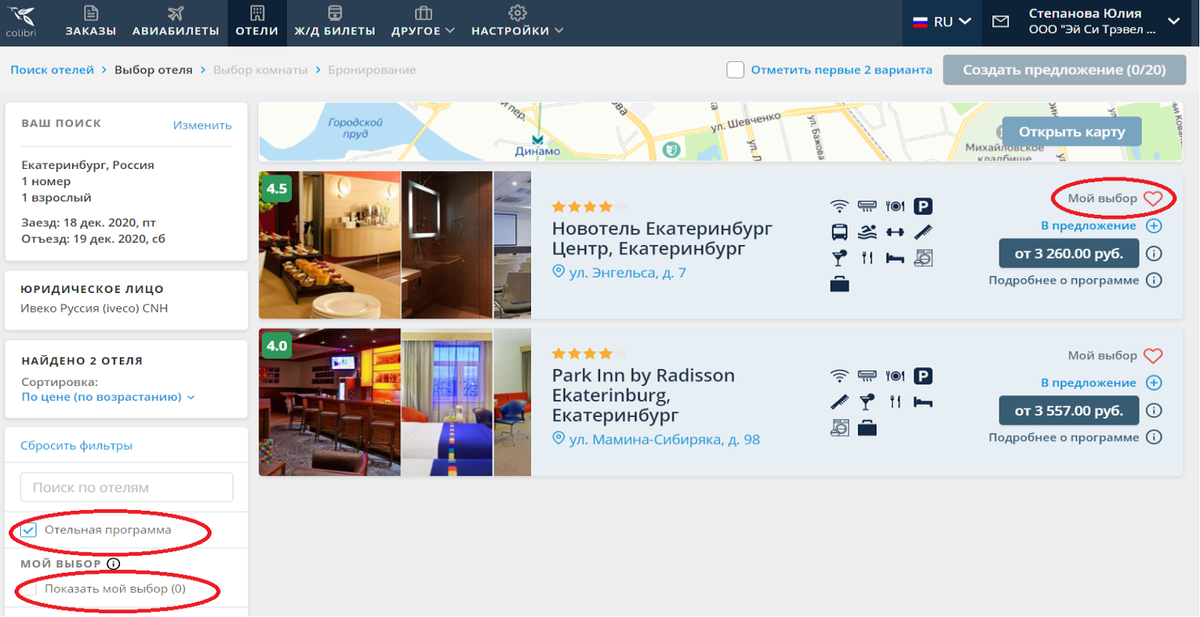Open Novotel bathroom mirror photo
The image size is (1200, 617).
[447, 245]
